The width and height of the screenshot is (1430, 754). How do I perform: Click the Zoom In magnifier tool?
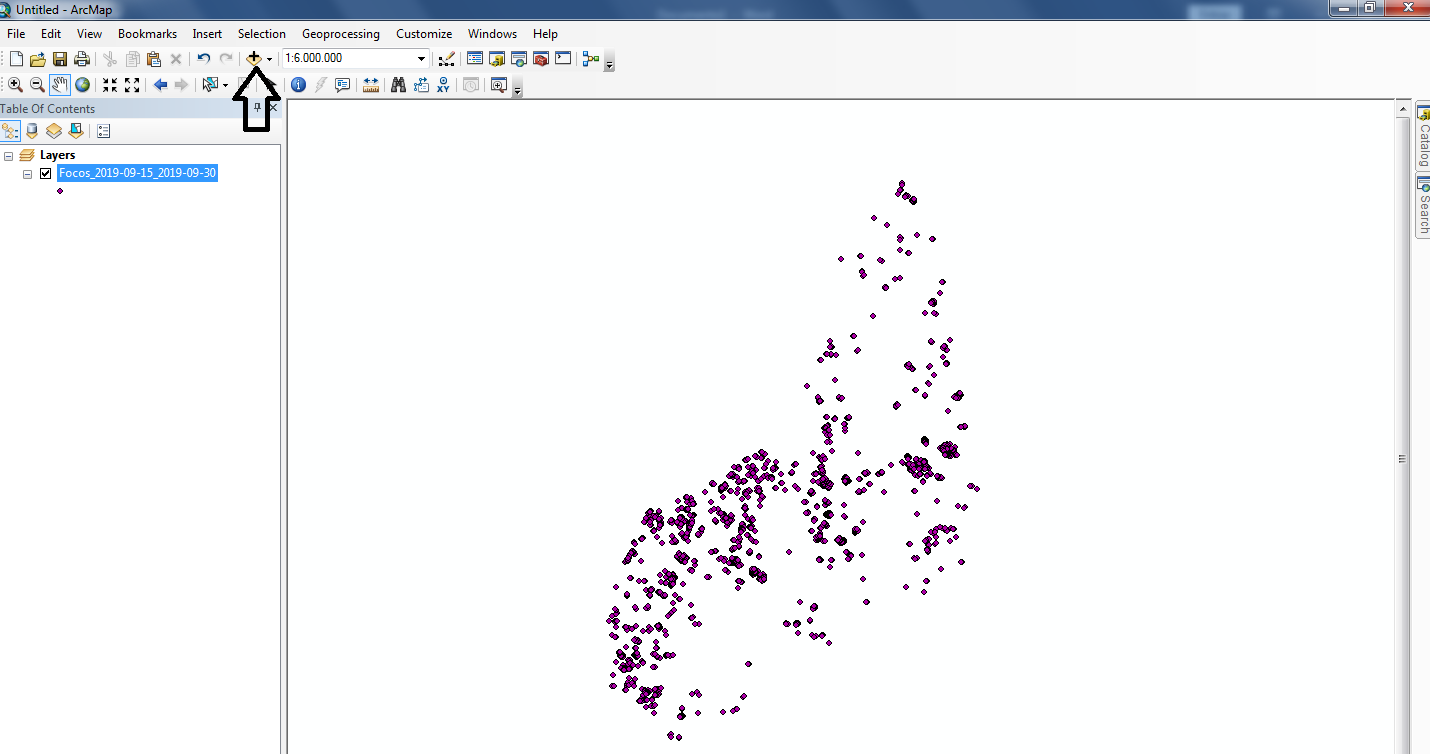point(15,85)
